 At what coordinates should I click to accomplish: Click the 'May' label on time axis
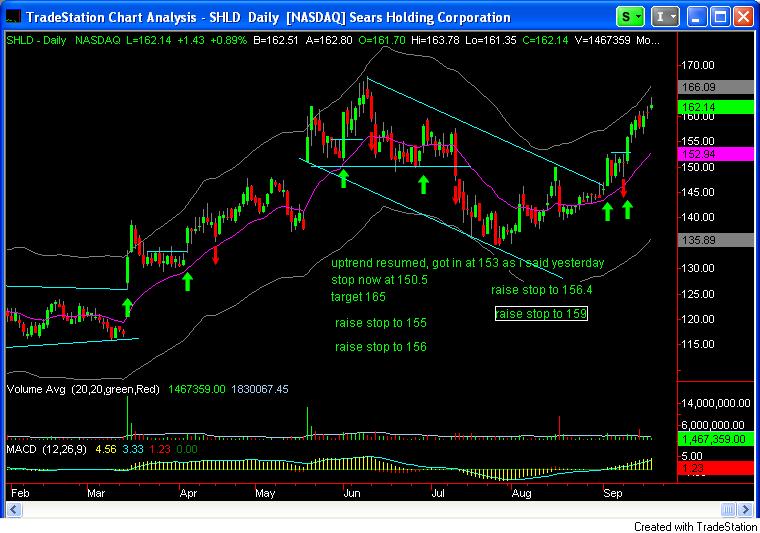[x=265, y=493]
